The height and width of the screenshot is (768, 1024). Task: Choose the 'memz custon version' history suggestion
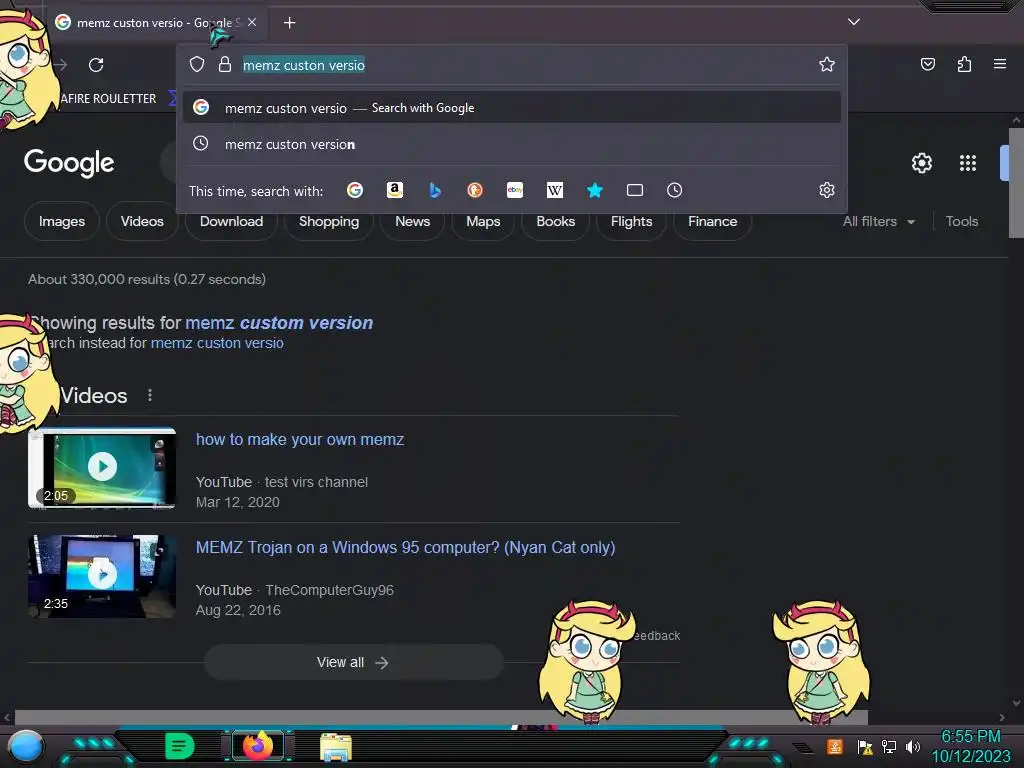[x=512, y=144]
